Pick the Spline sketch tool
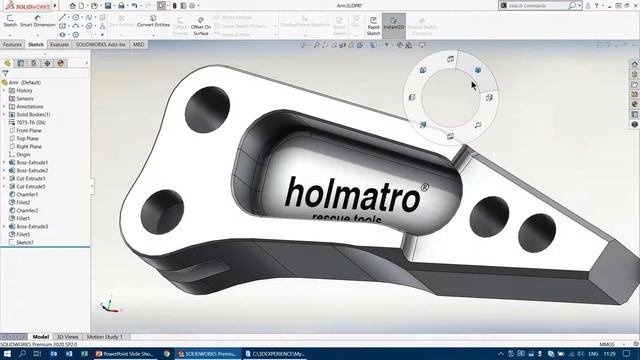640x360 pixels. coord(89,18)
